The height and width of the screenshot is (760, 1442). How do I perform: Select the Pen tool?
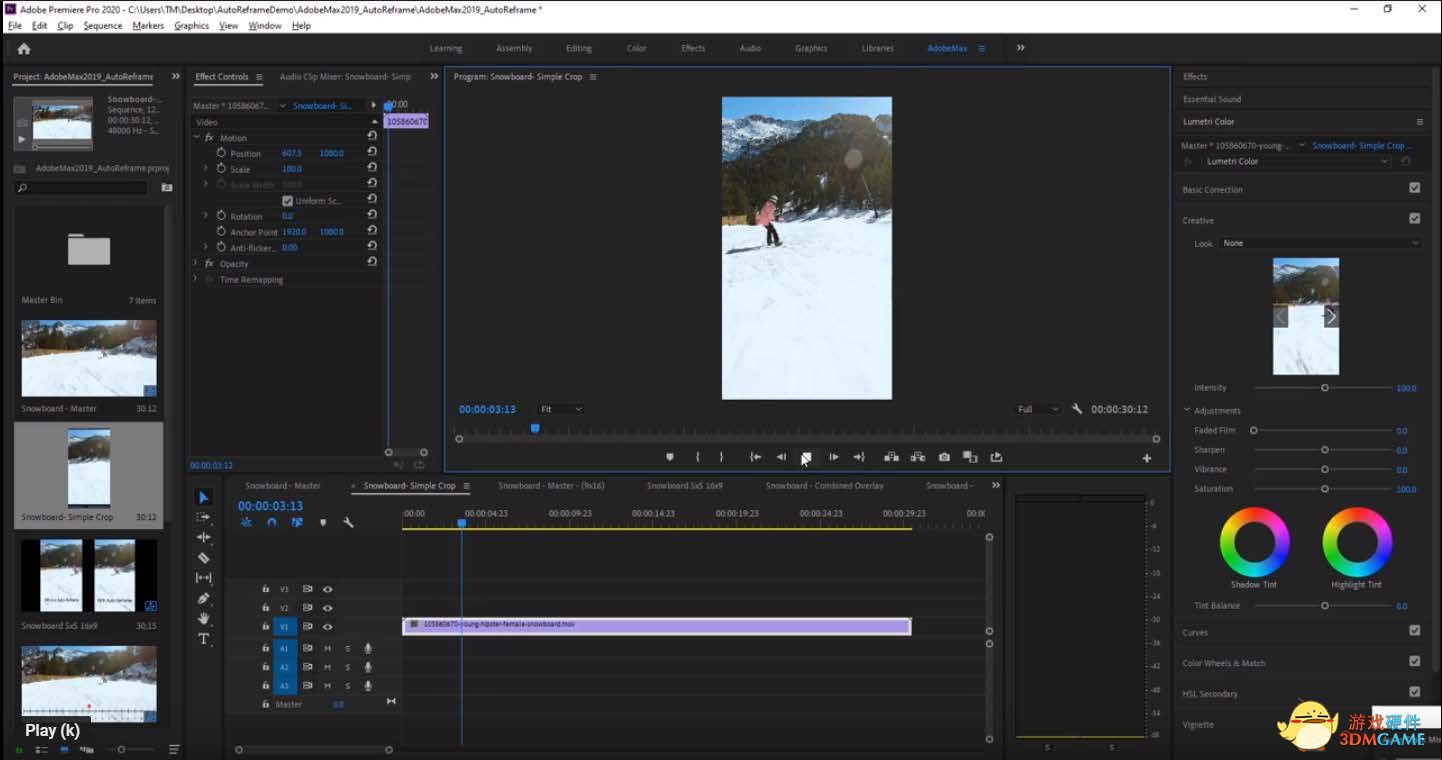[204, 598]
